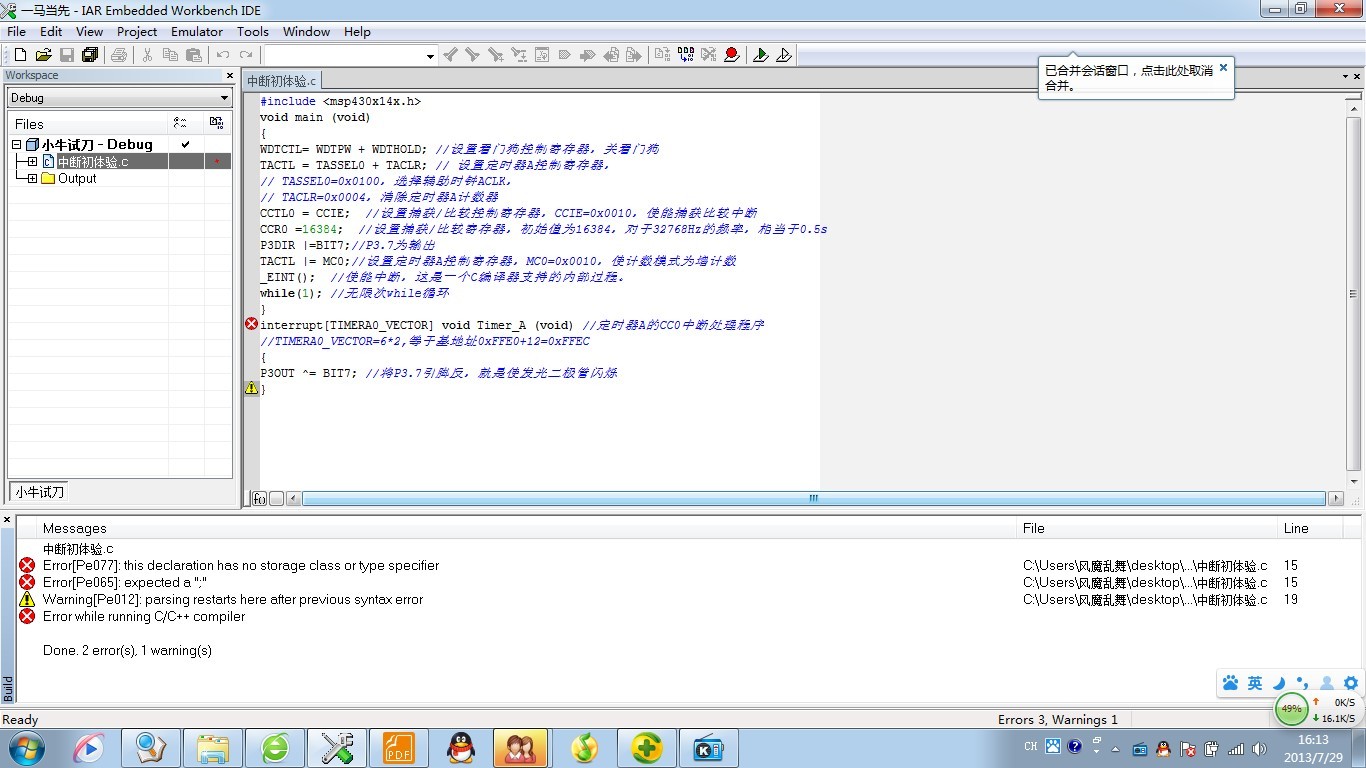Collapse the 小牛试刀 - Debug project node
Viewport: 1366px width, 768px height.
pos(17,145)
